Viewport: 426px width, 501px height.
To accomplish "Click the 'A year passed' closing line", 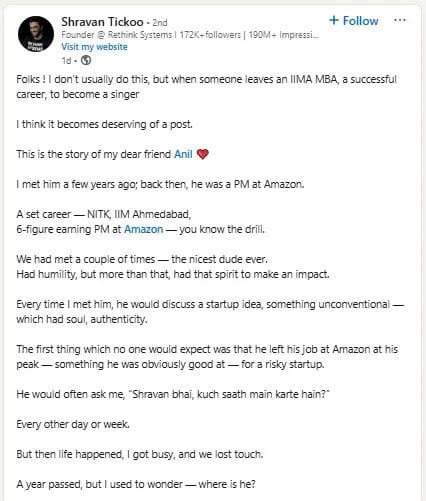I will click(x=136, y=484).
